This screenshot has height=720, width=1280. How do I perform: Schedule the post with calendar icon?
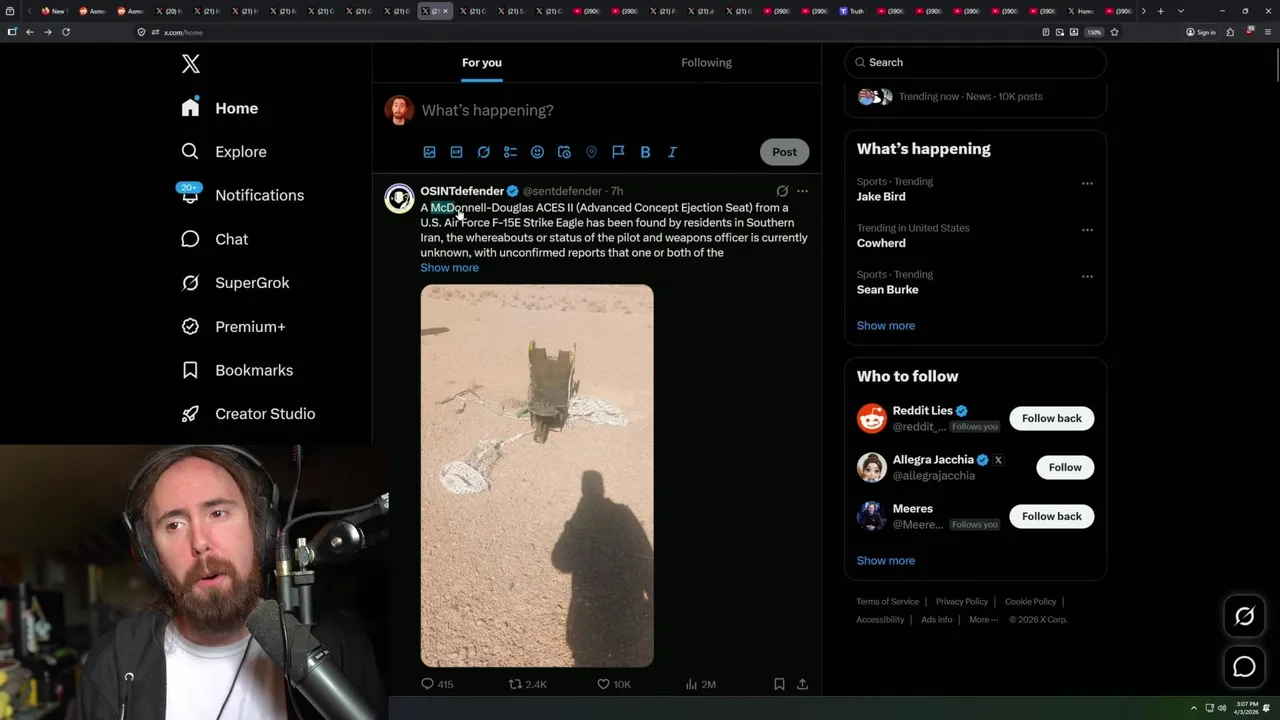click(564, 152)
